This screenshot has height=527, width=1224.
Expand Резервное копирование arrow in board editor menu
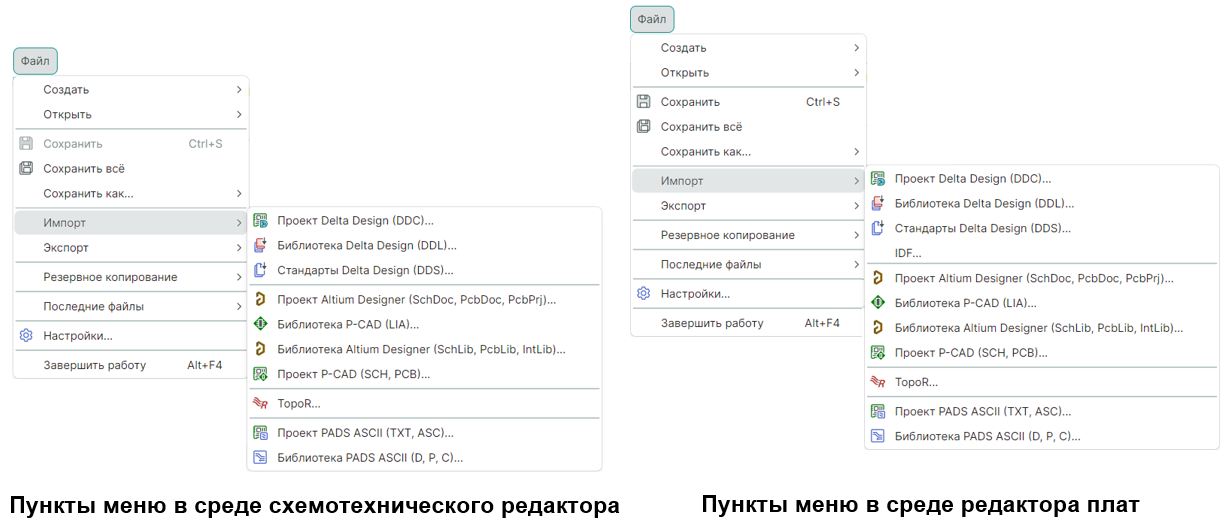857,235
